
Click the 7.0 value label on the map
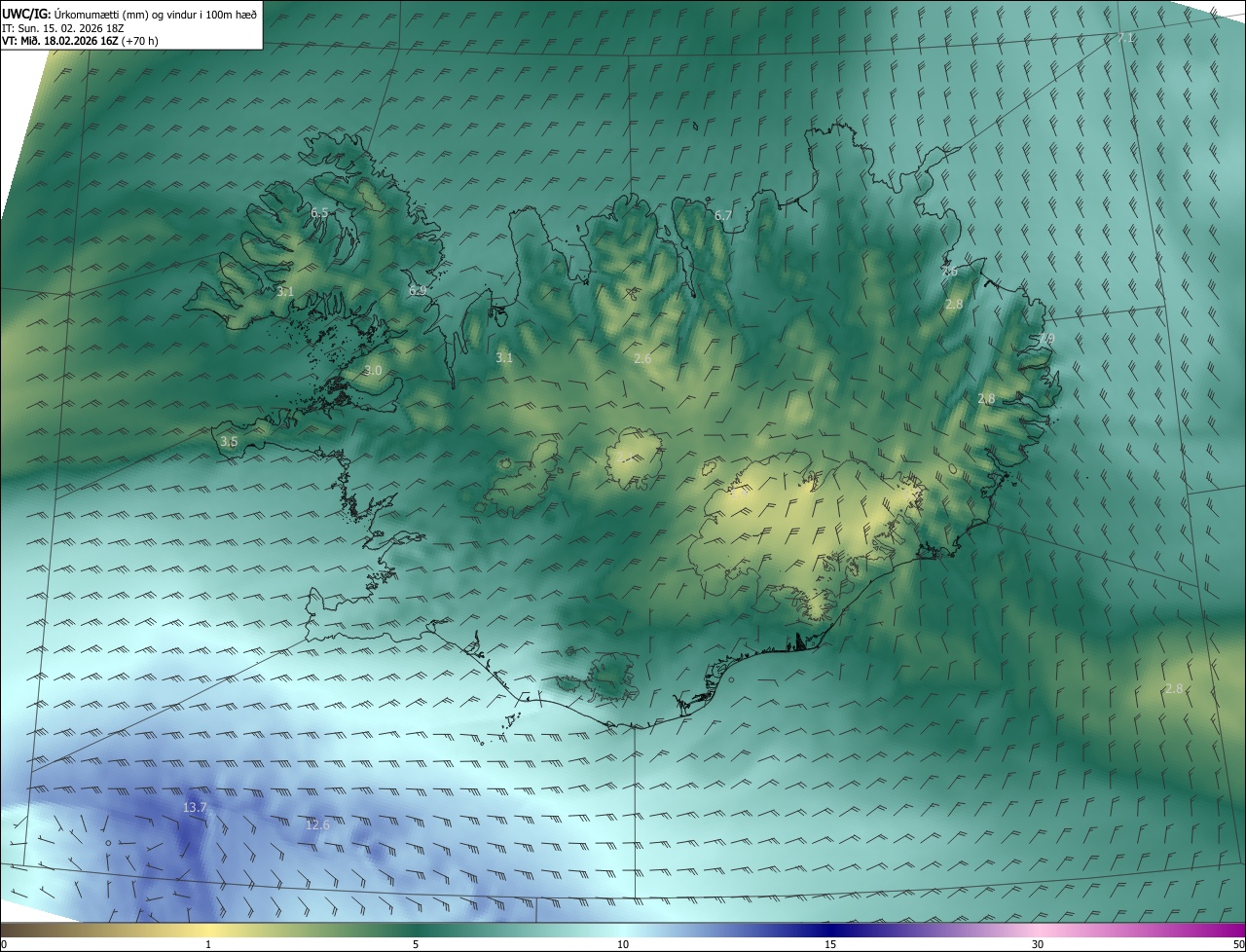tap(1045, 339)
